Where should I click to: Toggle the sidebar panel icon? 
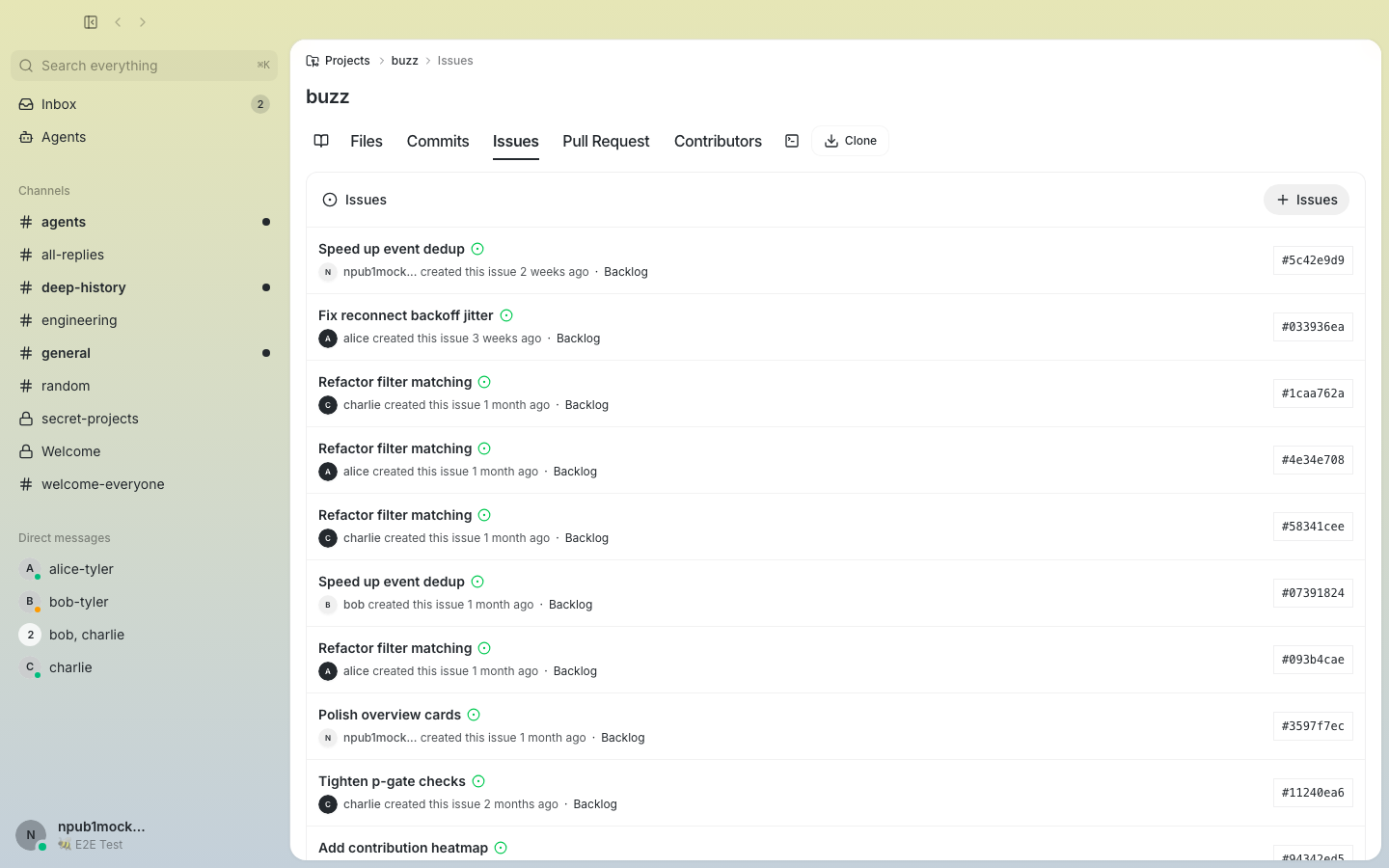[91, 22]
